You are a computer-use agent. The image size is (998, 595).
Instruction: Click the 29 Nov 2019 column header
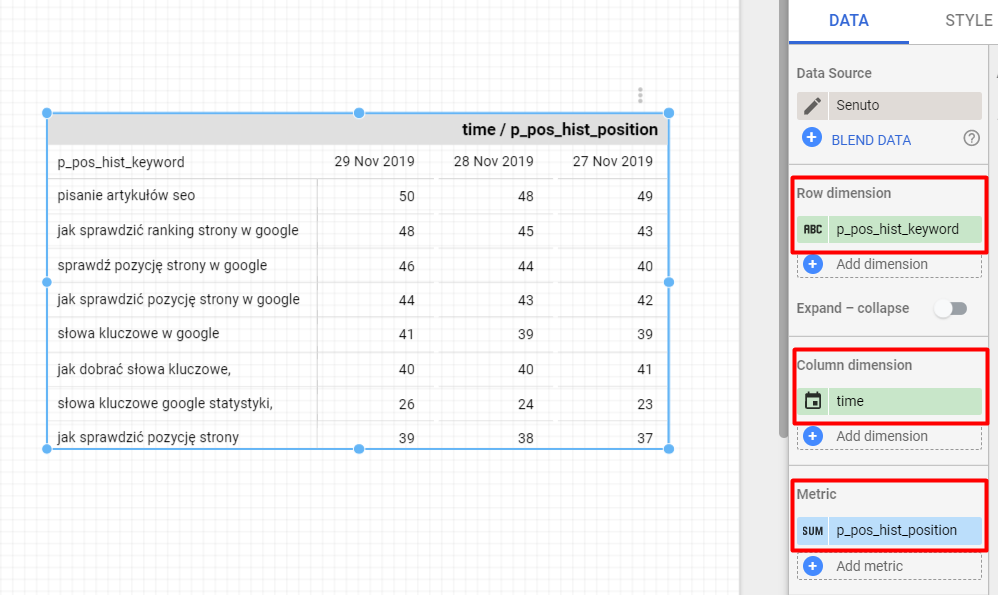point(374,162)
